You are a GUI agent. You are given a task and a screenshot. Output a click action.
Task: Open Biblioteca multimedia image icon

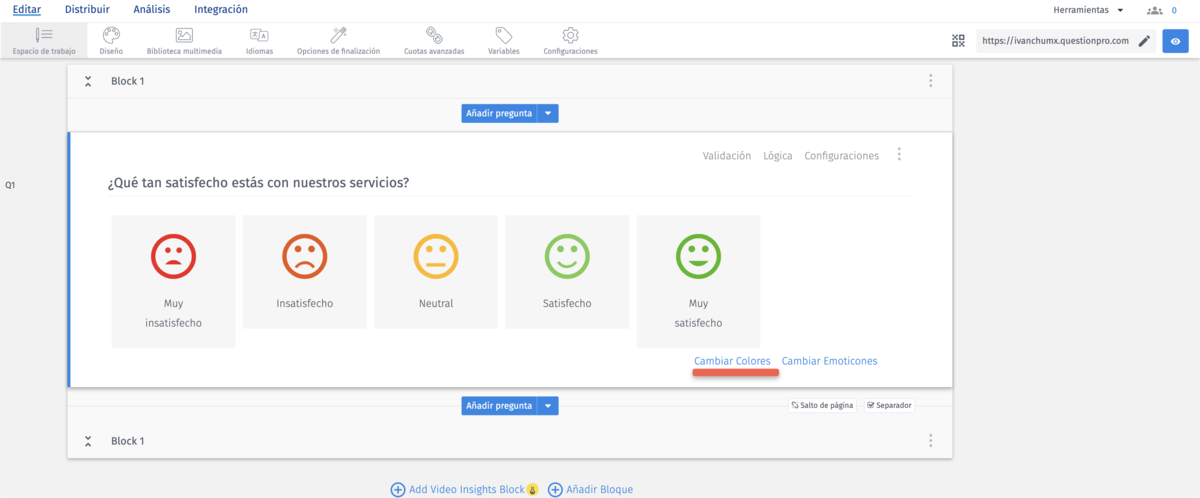coord(184,35)
